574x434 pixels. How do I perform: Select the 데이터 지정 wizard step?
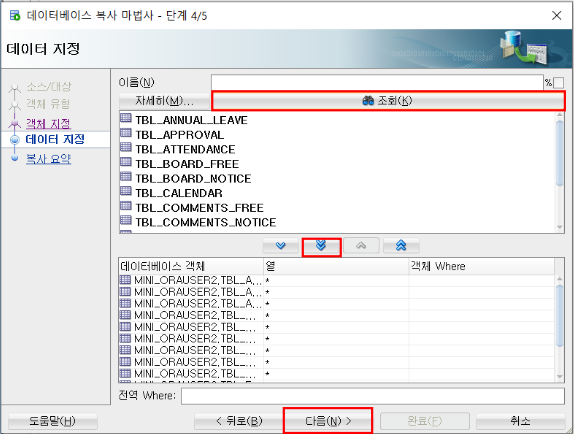pos(55,139)
